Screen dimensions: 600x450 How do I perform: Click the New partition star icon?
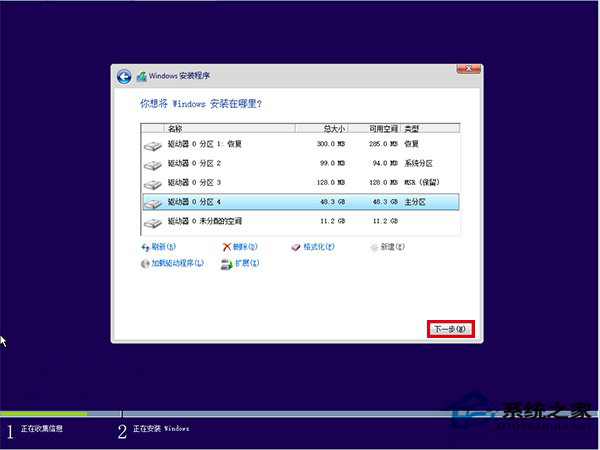tap(374, 248)
